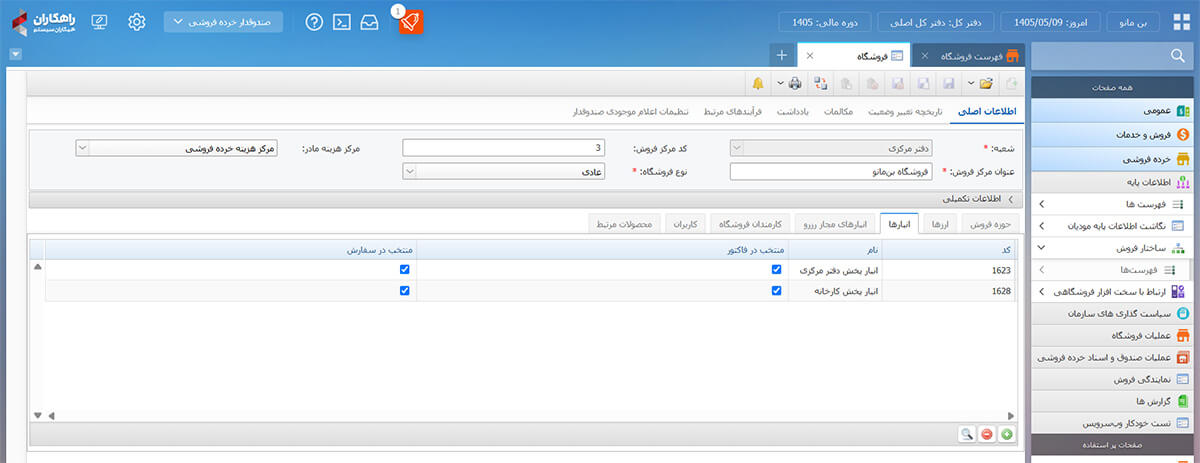Image resolution: width=1200 pixels, height=463 pixels.
Task: Click the magnifier search icon below grid
Action: [x=967, y=434]
